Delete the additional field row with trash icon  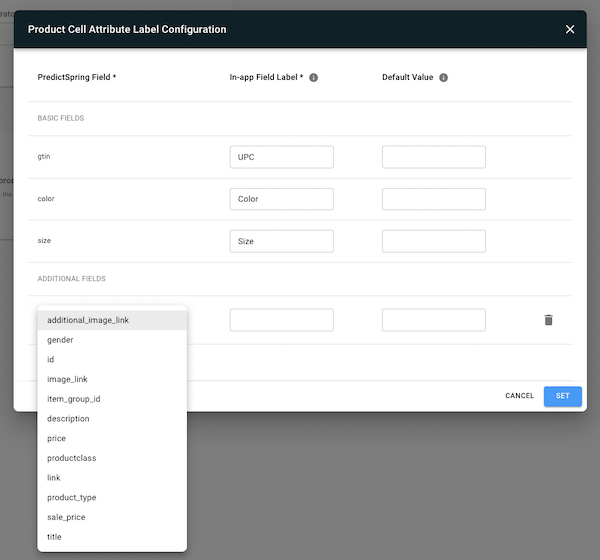coord(548,320)
